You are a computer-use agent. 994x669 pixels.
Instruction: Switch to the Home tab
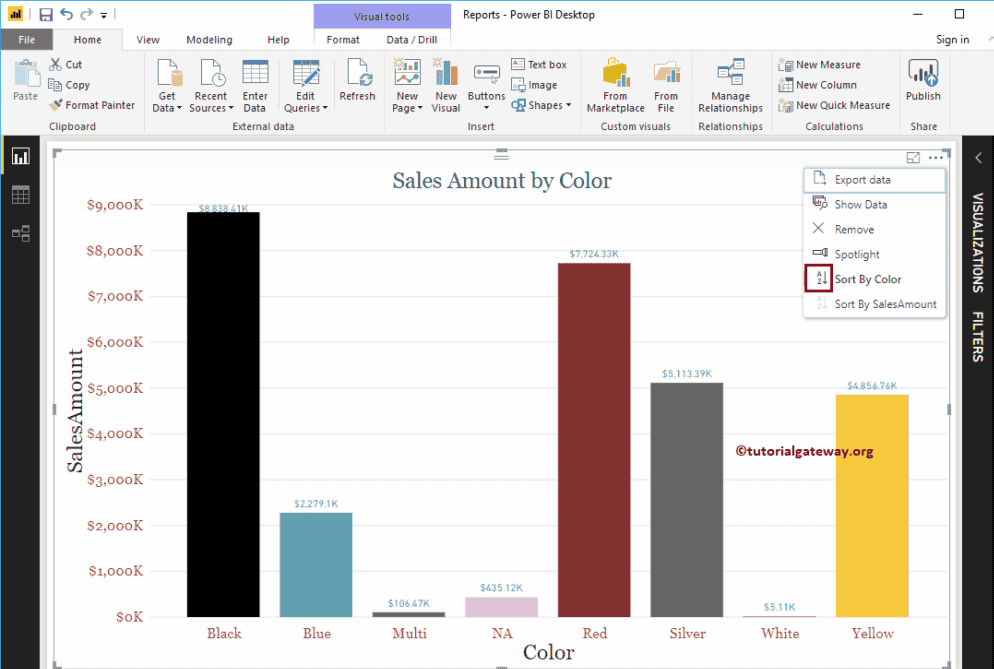click(x=87, y=39)
